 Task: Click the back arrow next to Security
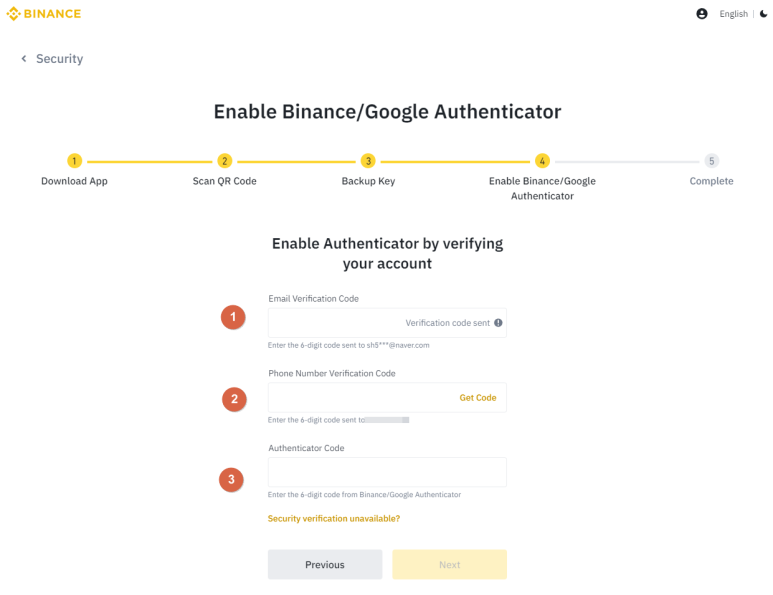(24, 59)
